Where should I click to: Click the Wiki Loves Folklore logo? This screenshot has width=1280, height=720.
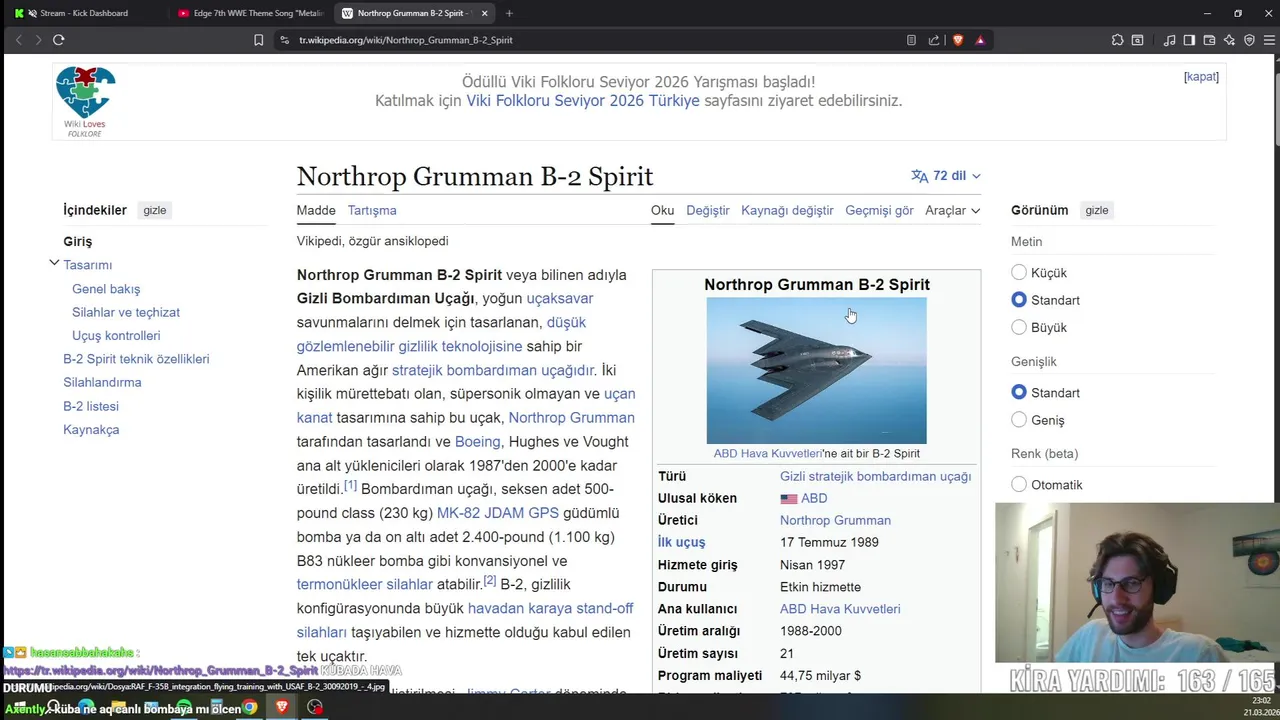click(85, 101)
